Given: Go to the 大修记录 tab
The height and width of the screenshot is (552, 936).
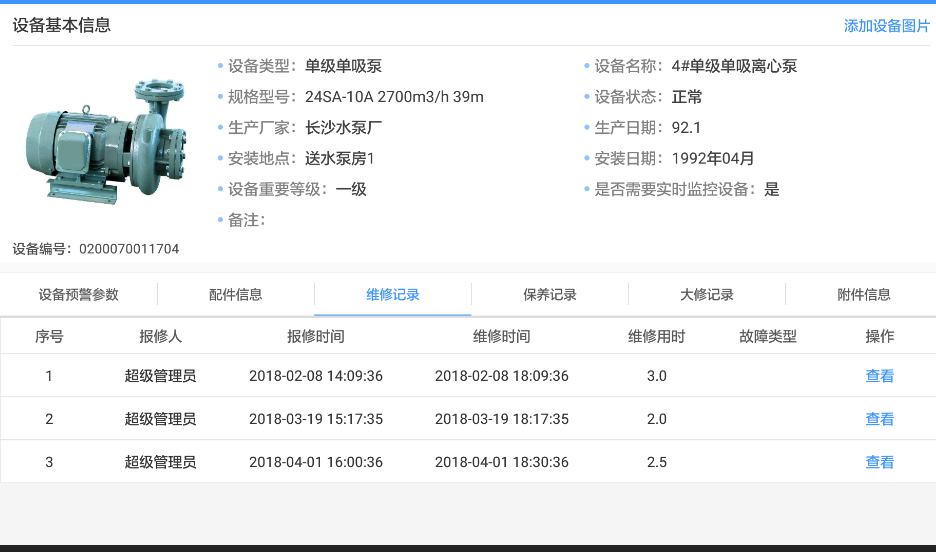Looking at the screenshot, I should click(707, 294).
